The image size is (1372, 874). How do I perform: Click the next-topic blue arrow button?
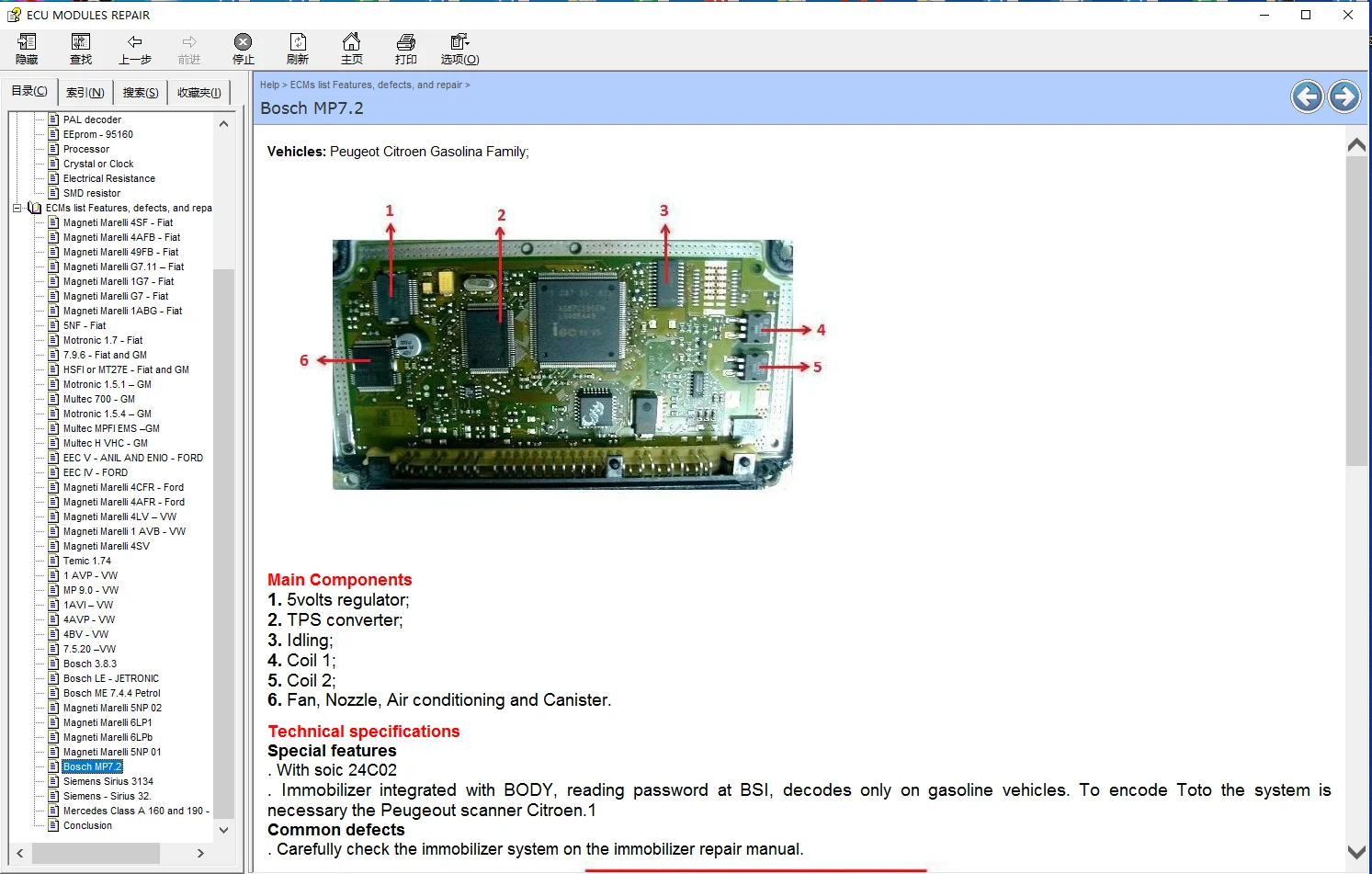click(1344, 96)
